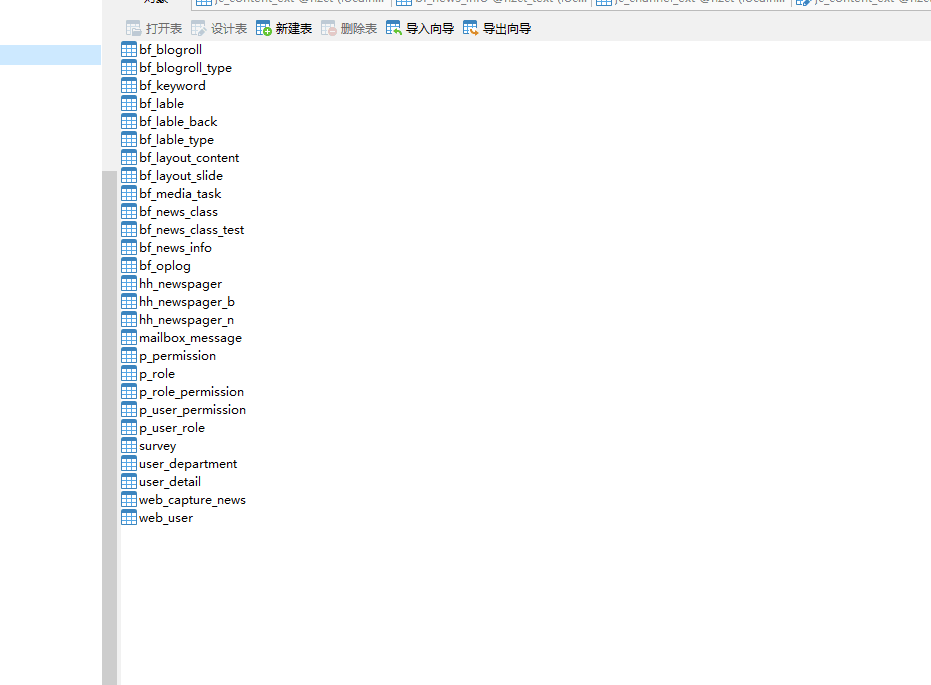Select the hh_newspager table icon
Screen dimensions: 931x685
[x=129, y=283]
